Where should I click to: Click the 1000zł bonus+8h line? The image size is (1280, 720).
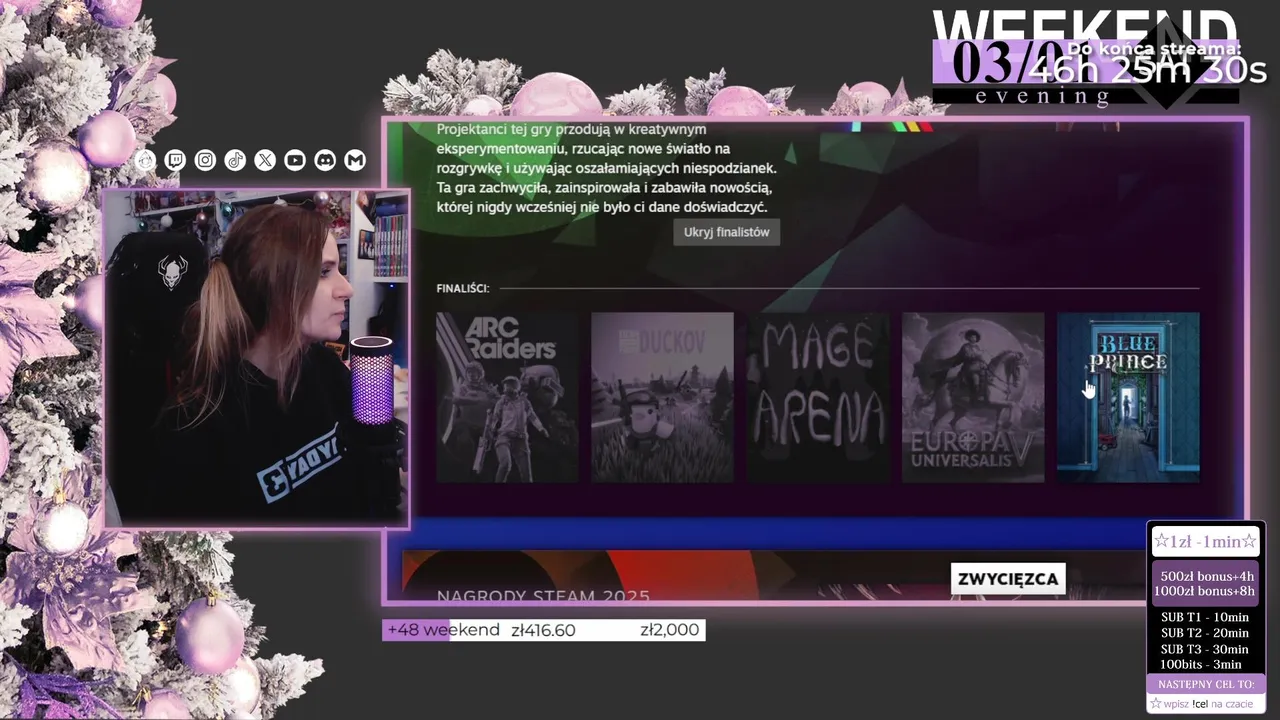tap(1205, 591)
